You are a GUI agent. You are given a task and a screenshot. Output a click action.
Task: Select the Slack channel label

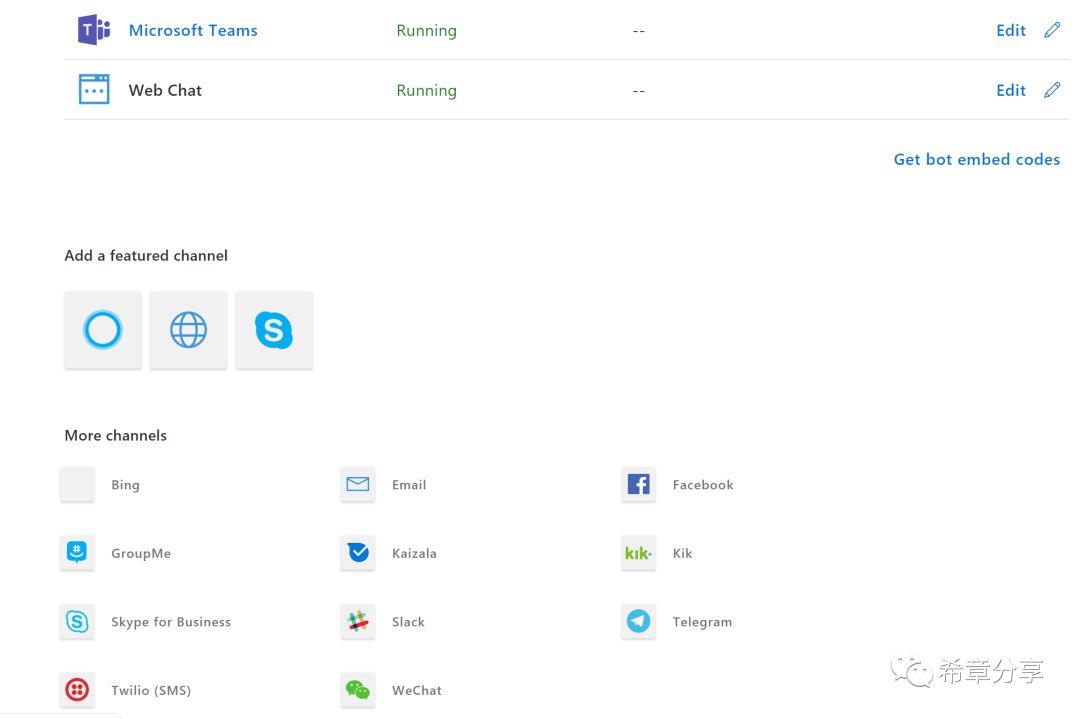408,622
